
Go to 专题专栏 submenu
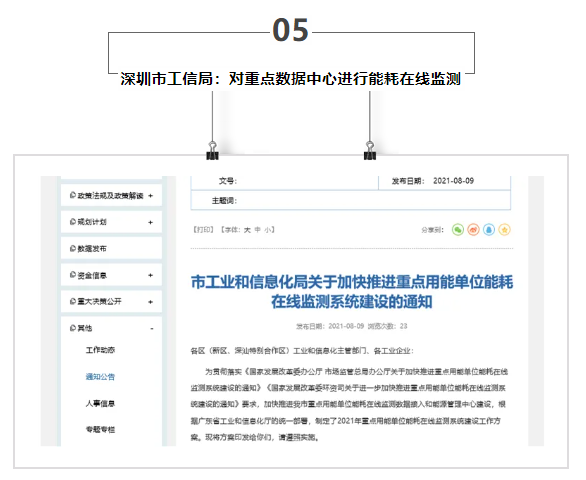tap(100, 429)
